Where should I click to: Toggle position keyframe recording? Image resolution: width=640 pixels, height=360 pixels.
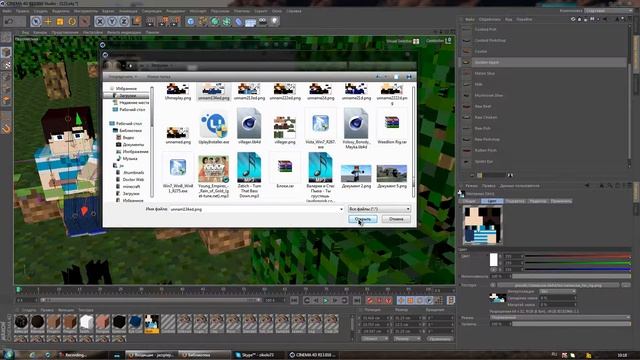pos(401,300)
